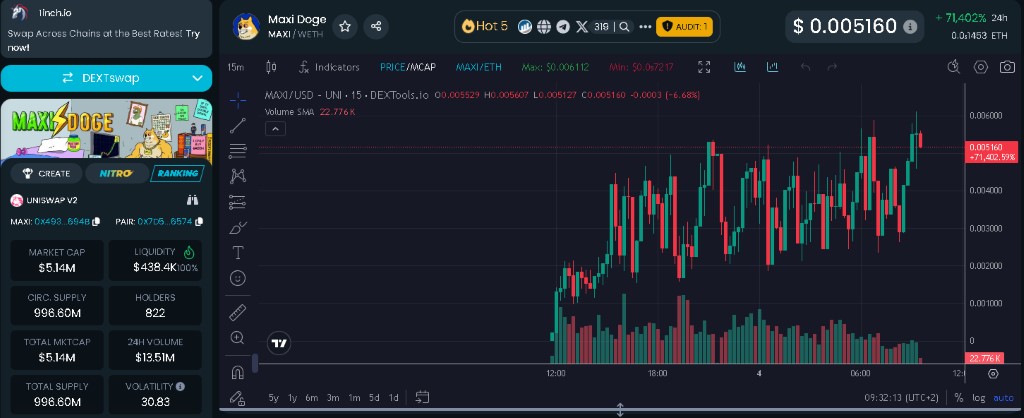The width and height of the screenshot is (1024, 418).
Task: Open the Telegram link icon
Action: [x=562, y=27]
